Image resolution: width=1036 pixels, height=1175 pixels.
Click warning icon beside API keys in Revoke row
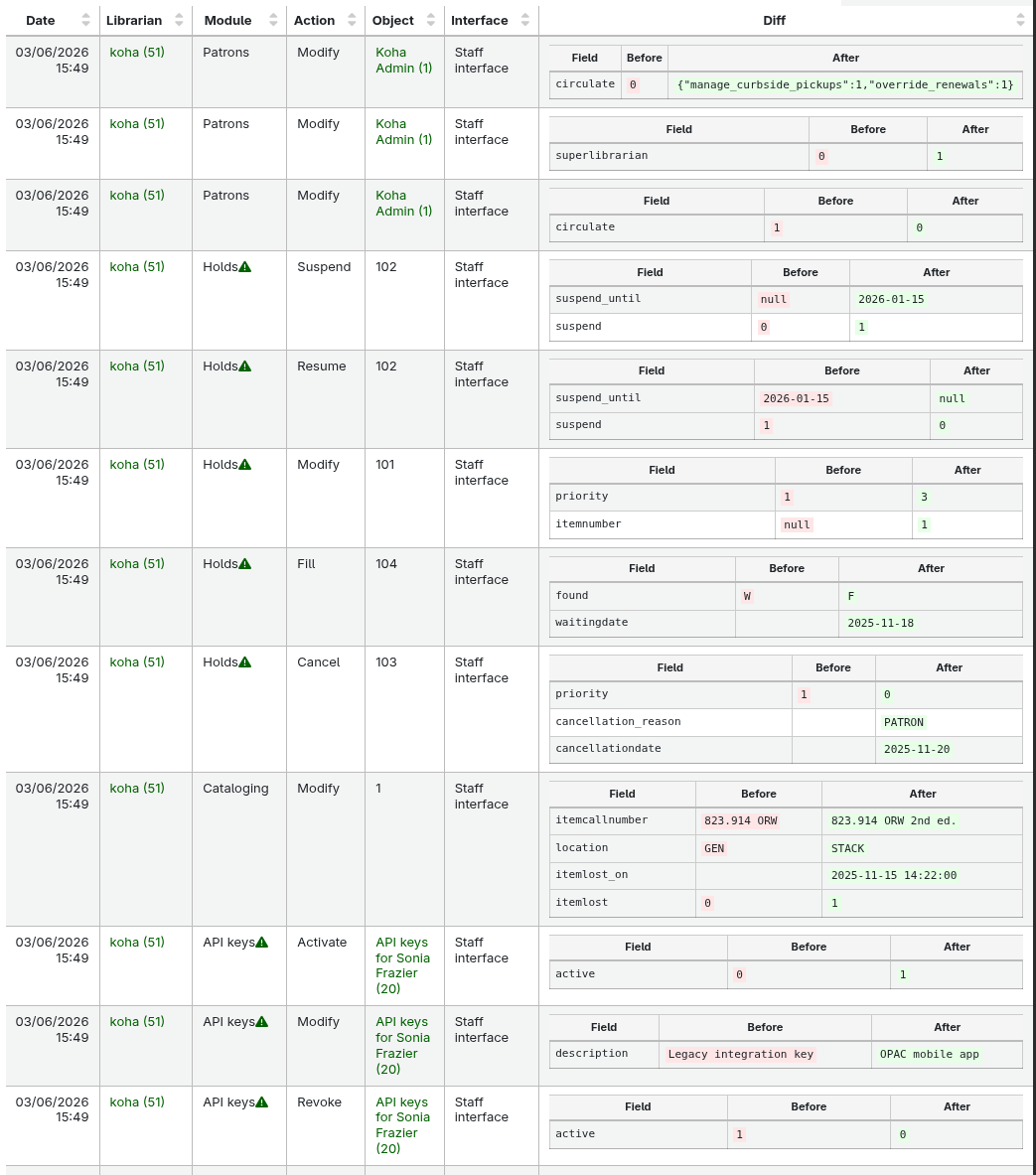[x=262, y=1102]
